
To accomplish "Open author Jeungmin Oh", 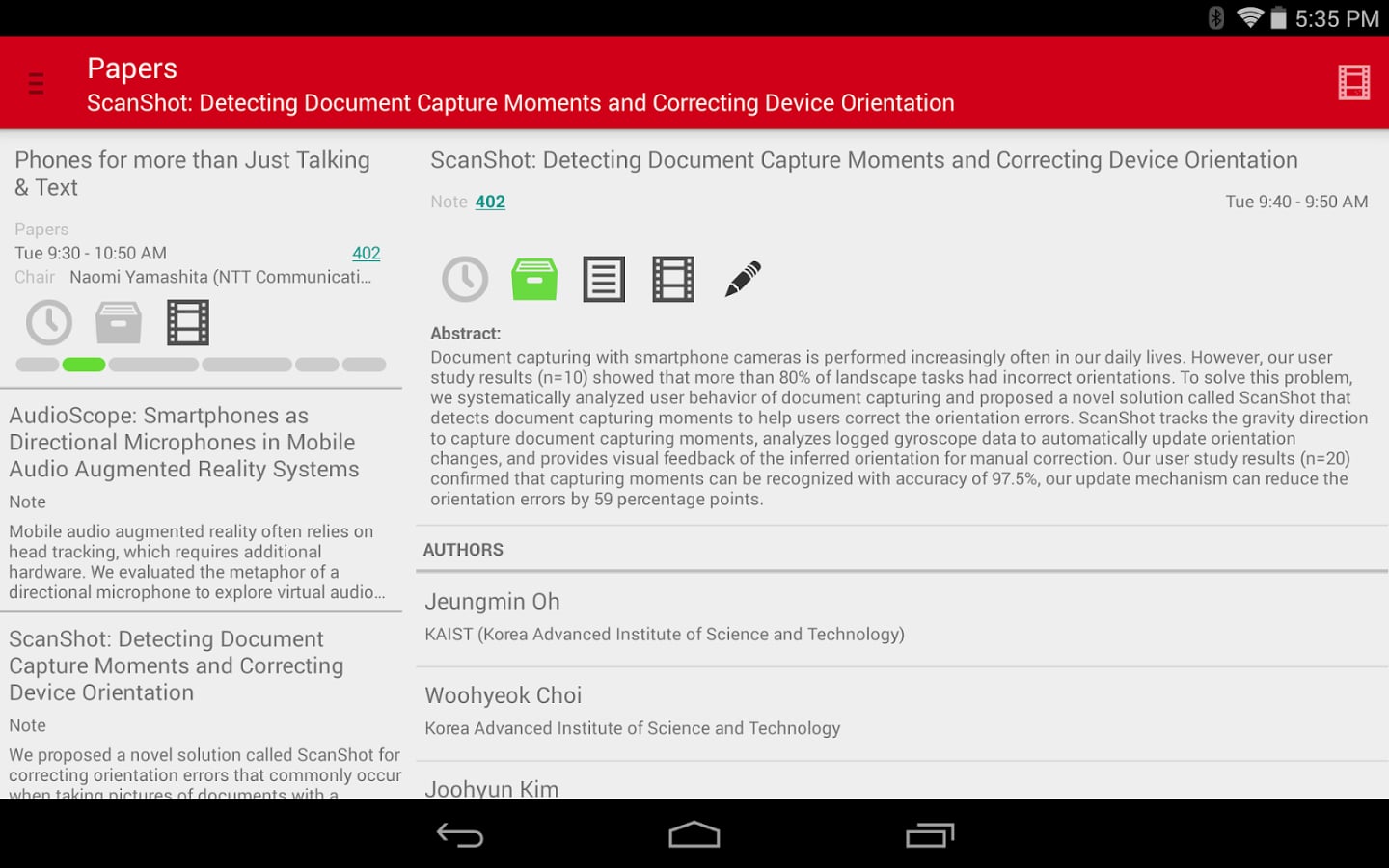I will coord(902,619).
